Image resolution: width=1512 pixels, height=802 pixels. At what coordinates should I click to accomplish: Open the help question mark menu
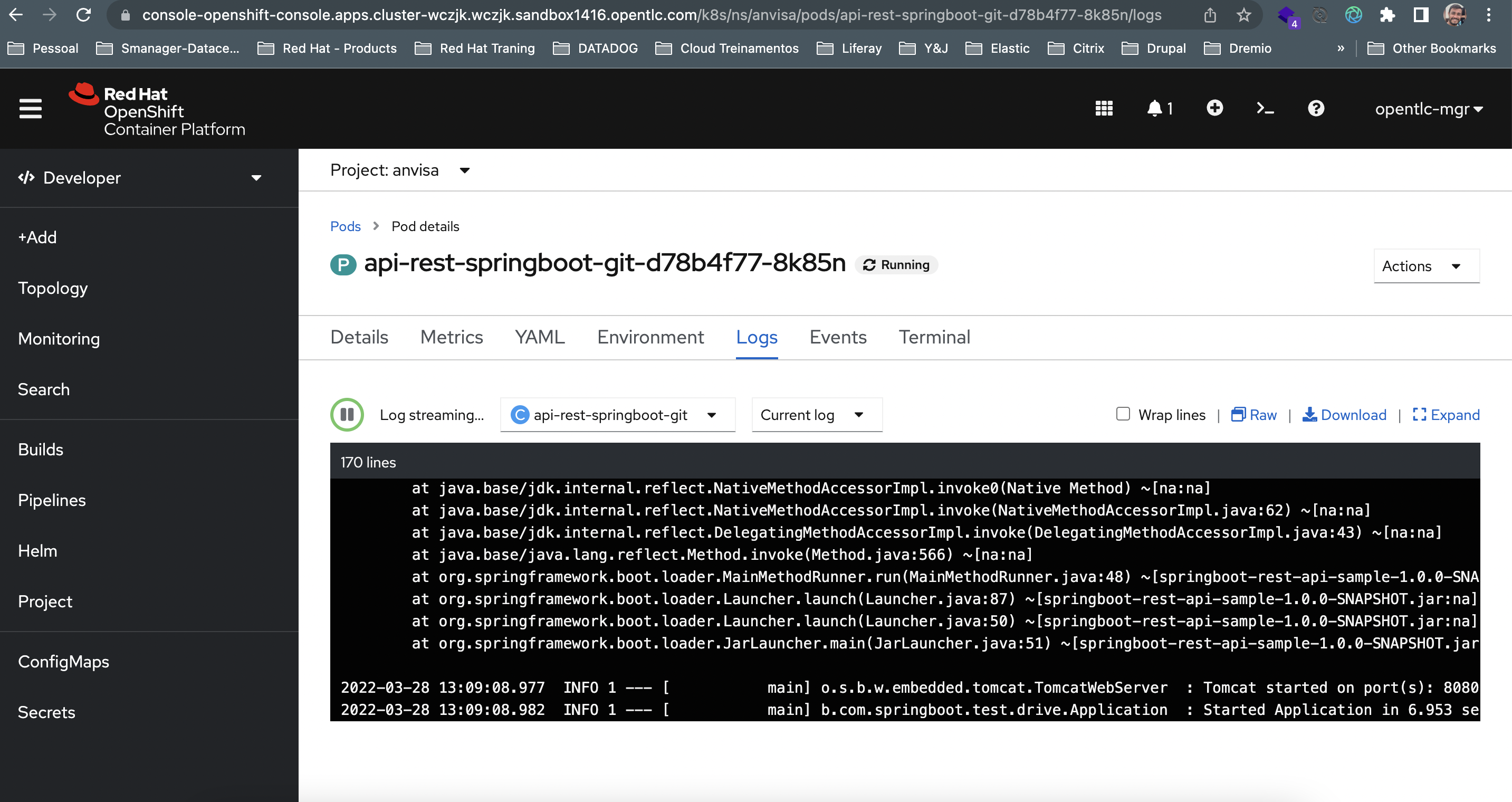coord(1316,109)
